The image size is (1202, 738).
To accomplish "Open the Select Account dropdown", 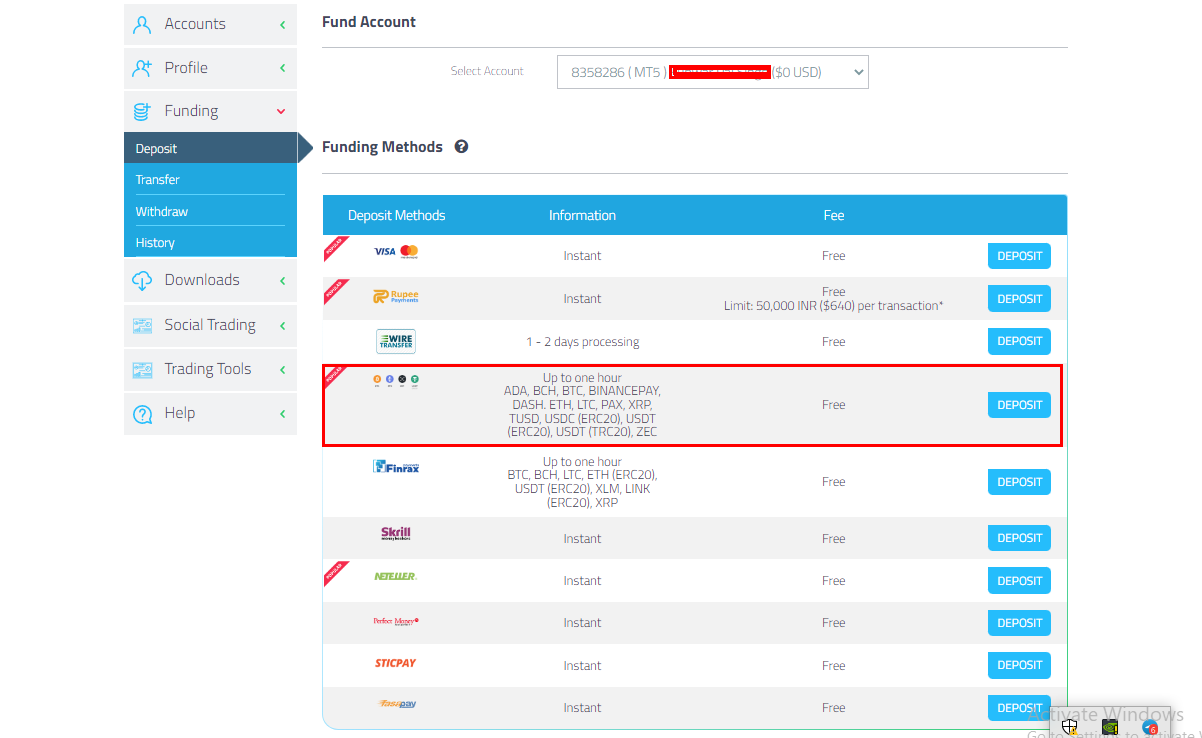I will [712, 72].
